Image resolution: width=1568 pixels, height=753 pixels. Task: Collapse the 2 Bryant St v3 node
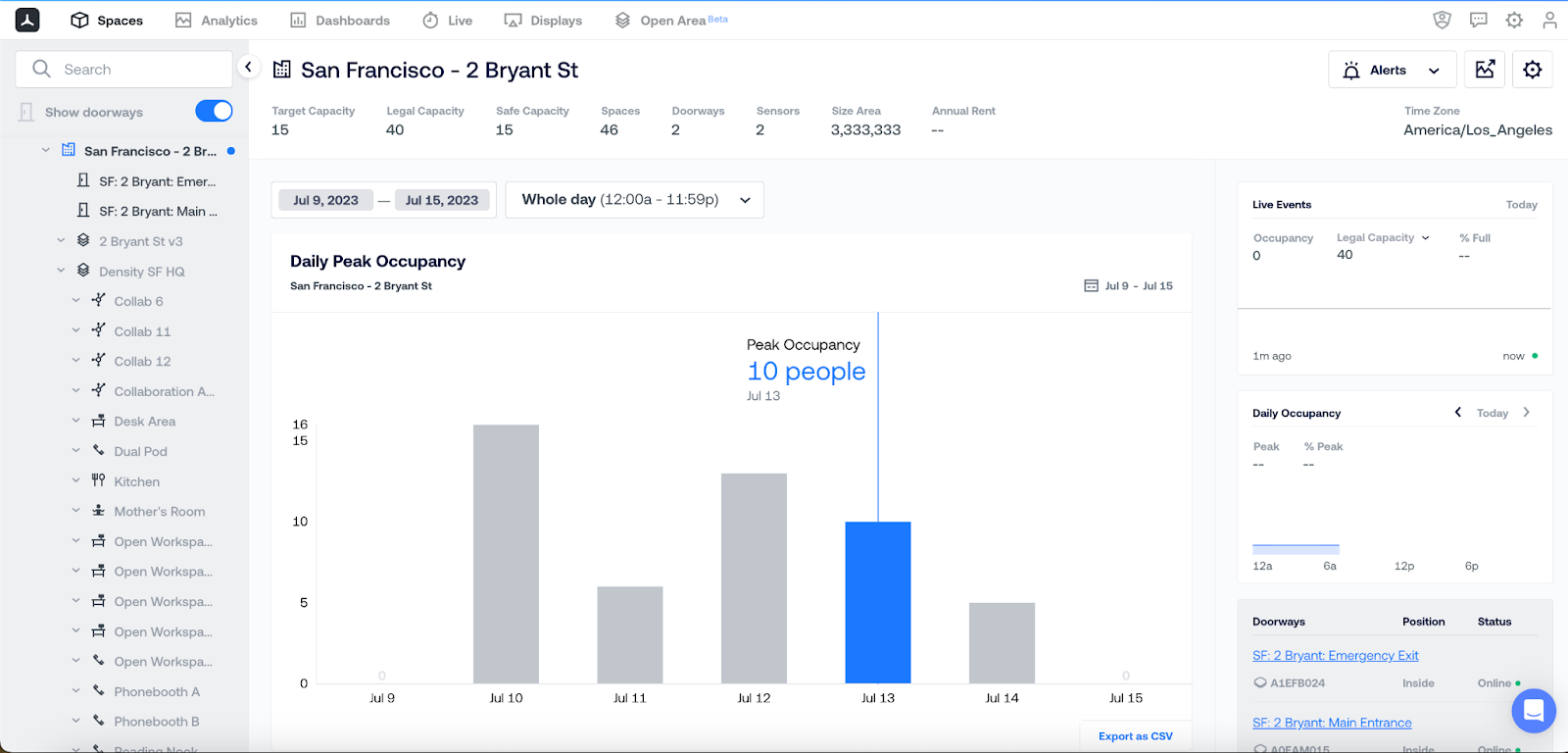coord(61,240)
